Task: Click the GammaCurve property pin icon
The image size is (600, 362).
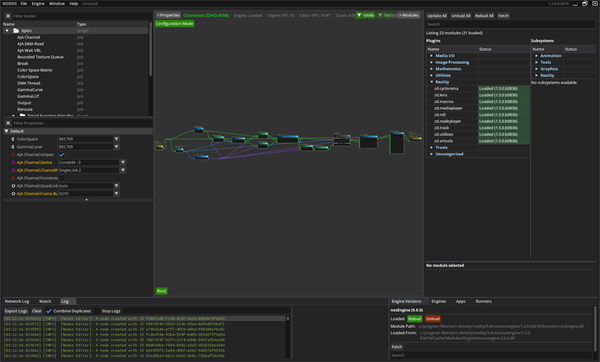Action: [x=13, y=147]
